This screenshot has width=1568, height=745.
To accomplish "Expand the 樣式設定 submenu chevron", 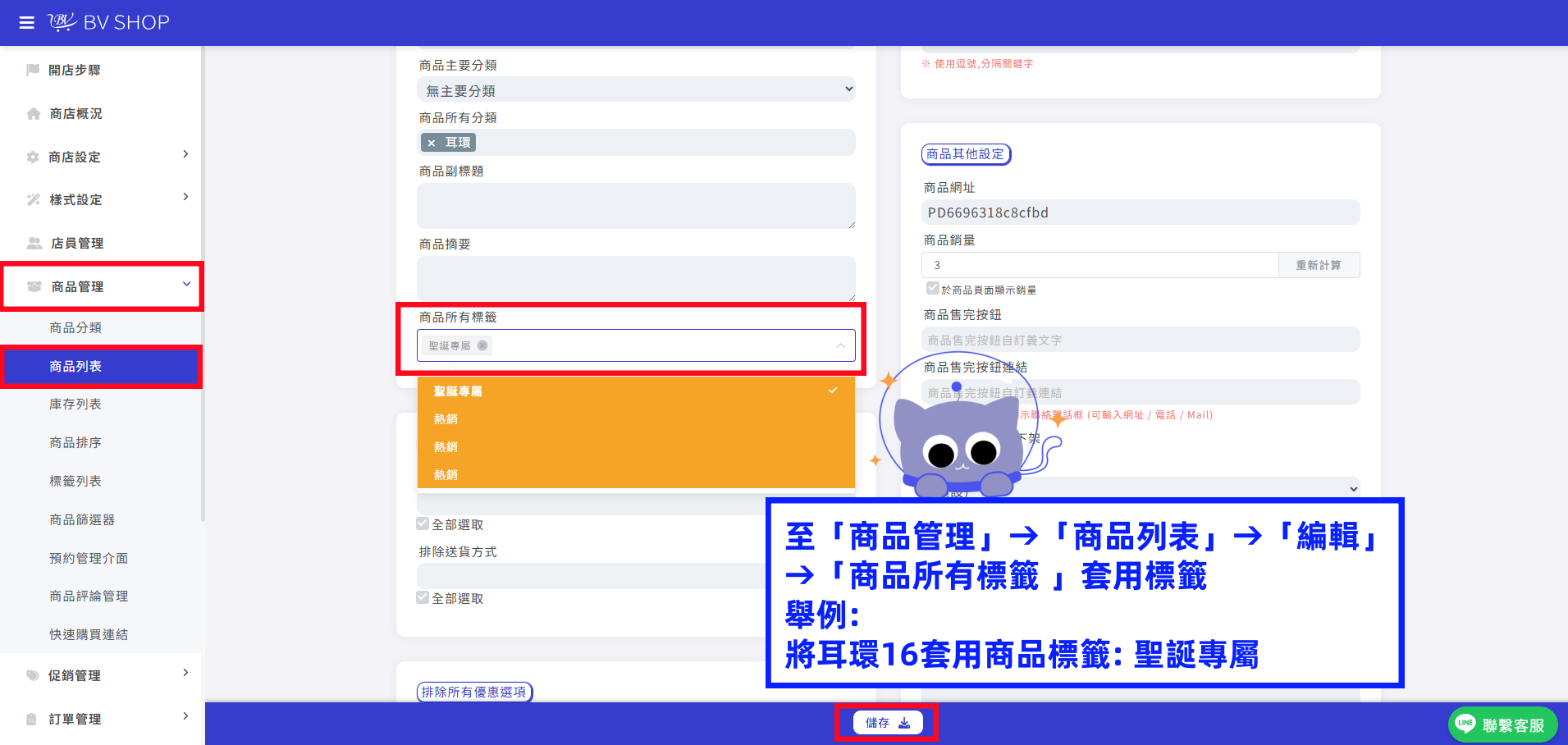I will [x=185, y=197].
